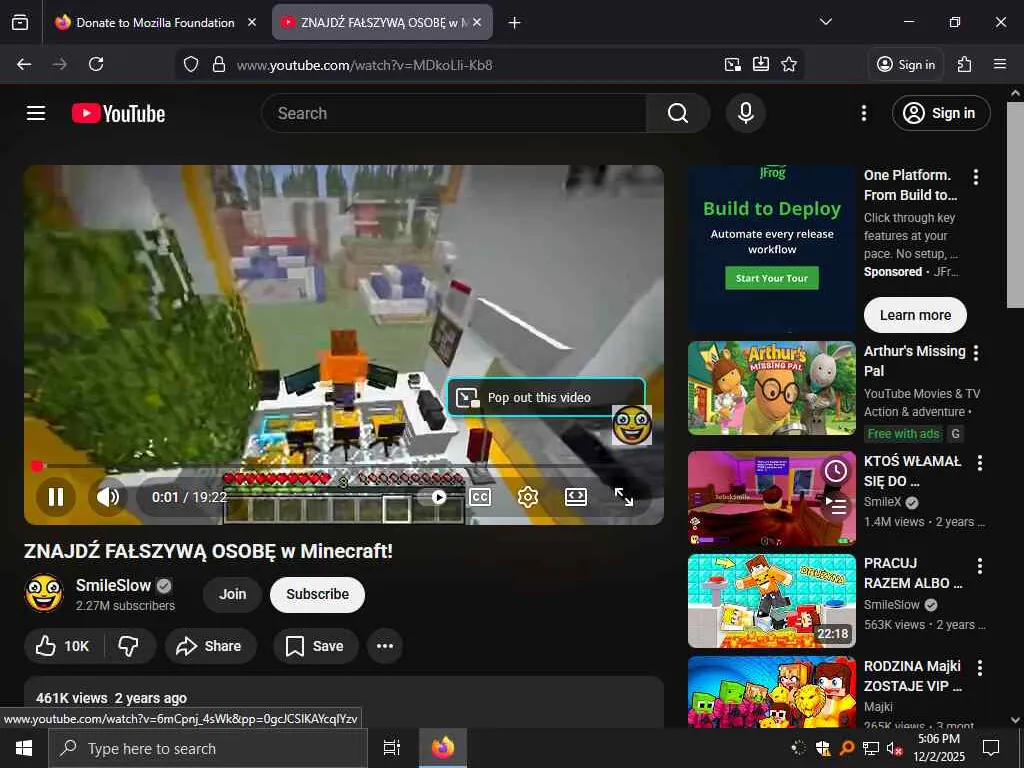The height and width of the screenshot is (768, 1024).
Task: Open a new browser tab
Action: (x=515, y=23)
